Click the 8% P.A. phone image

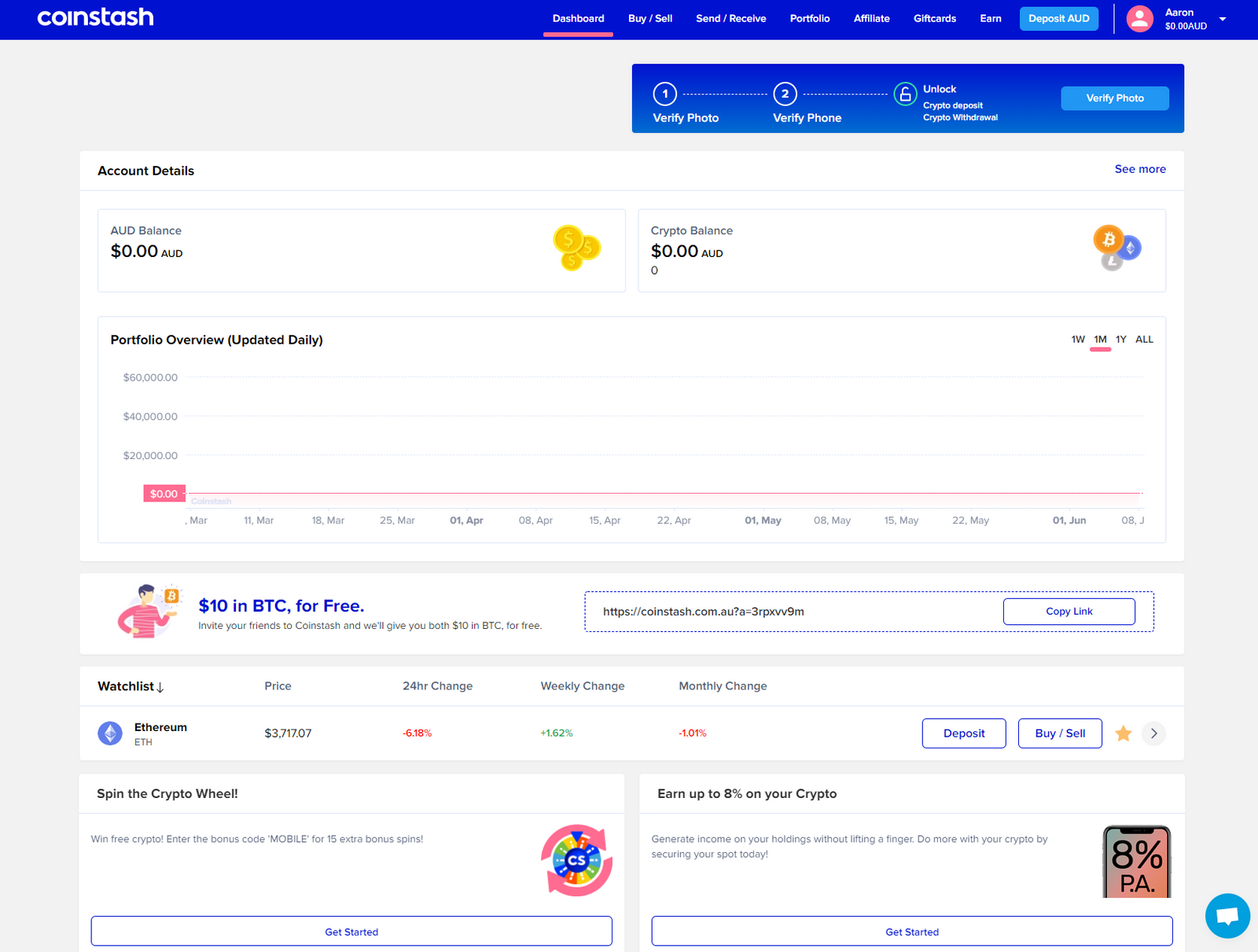[1137, 862]
